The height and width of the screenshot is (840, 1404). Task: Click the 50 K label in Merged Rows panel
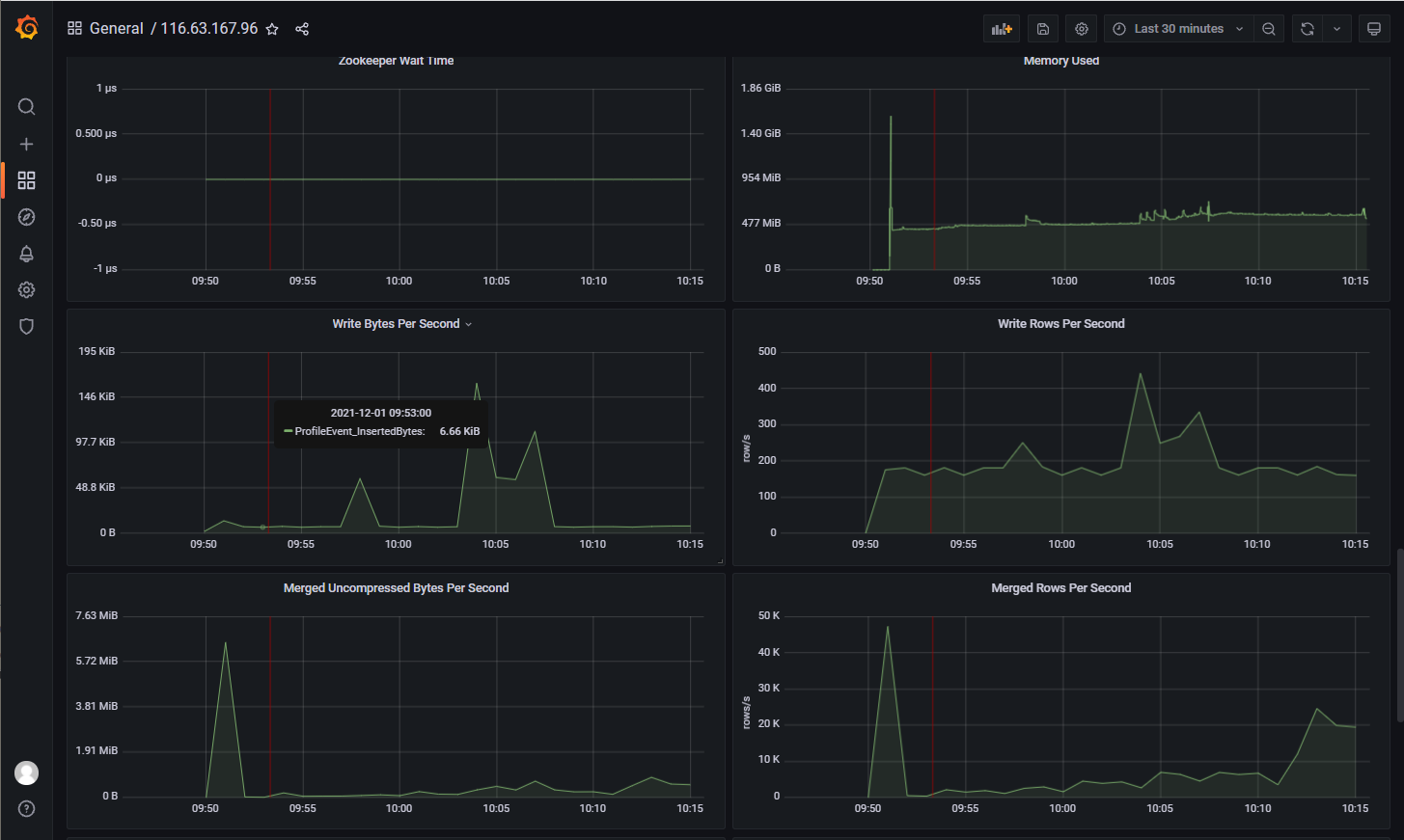coord(769,615)
